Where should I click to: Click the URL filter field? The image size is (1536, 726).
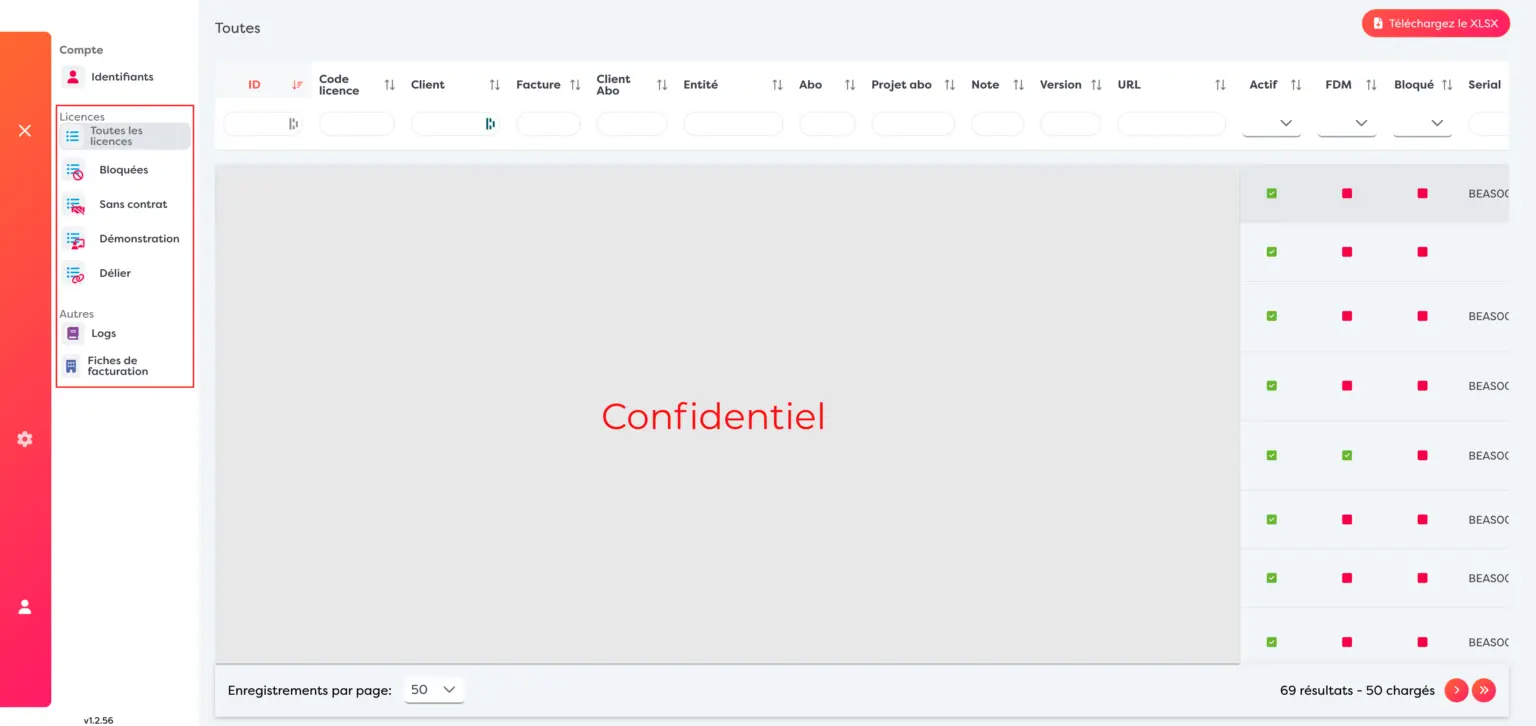1172,124
